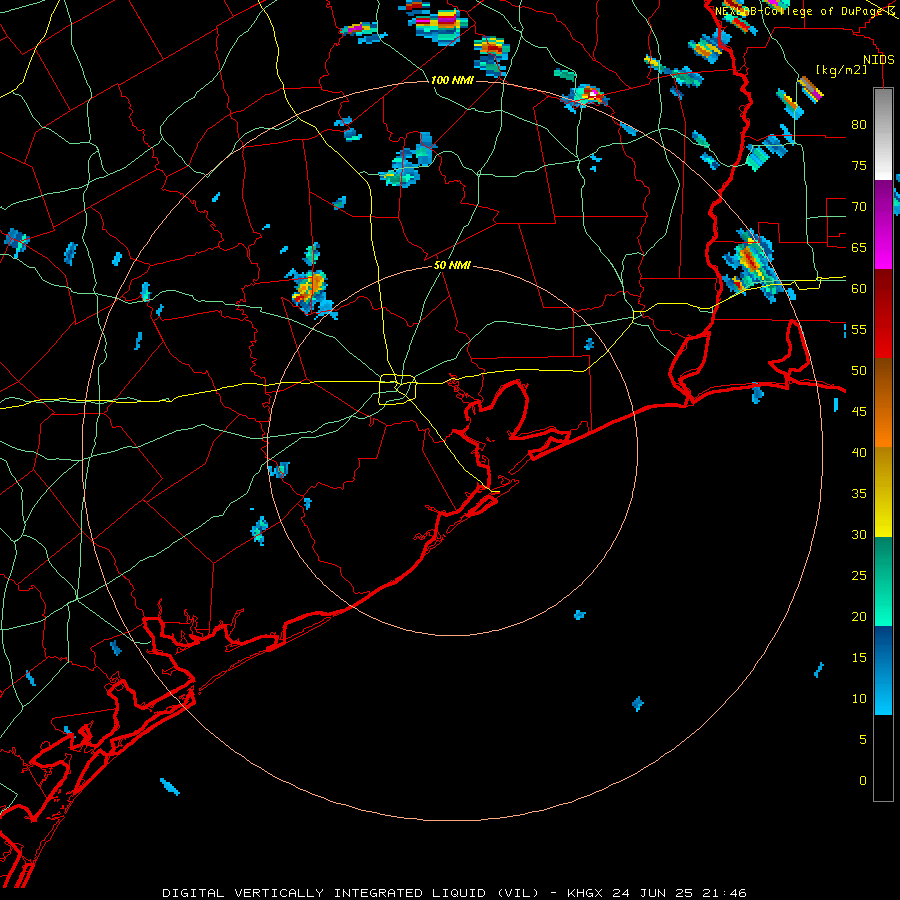Click the scale value 50
900x900 pixels.
[x=859, y=371]
